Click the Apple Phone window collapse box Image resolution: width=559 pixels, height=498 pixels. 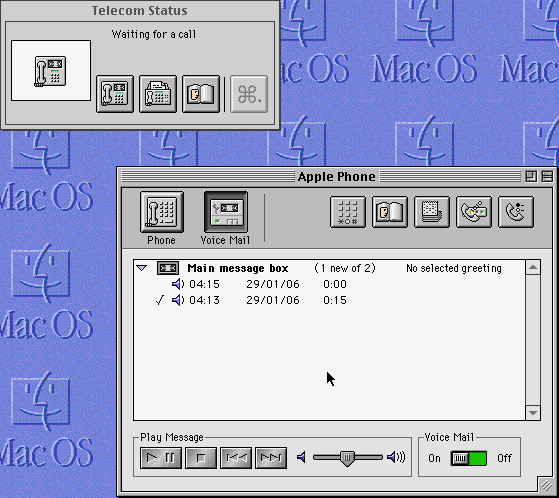tap(547, 176)
